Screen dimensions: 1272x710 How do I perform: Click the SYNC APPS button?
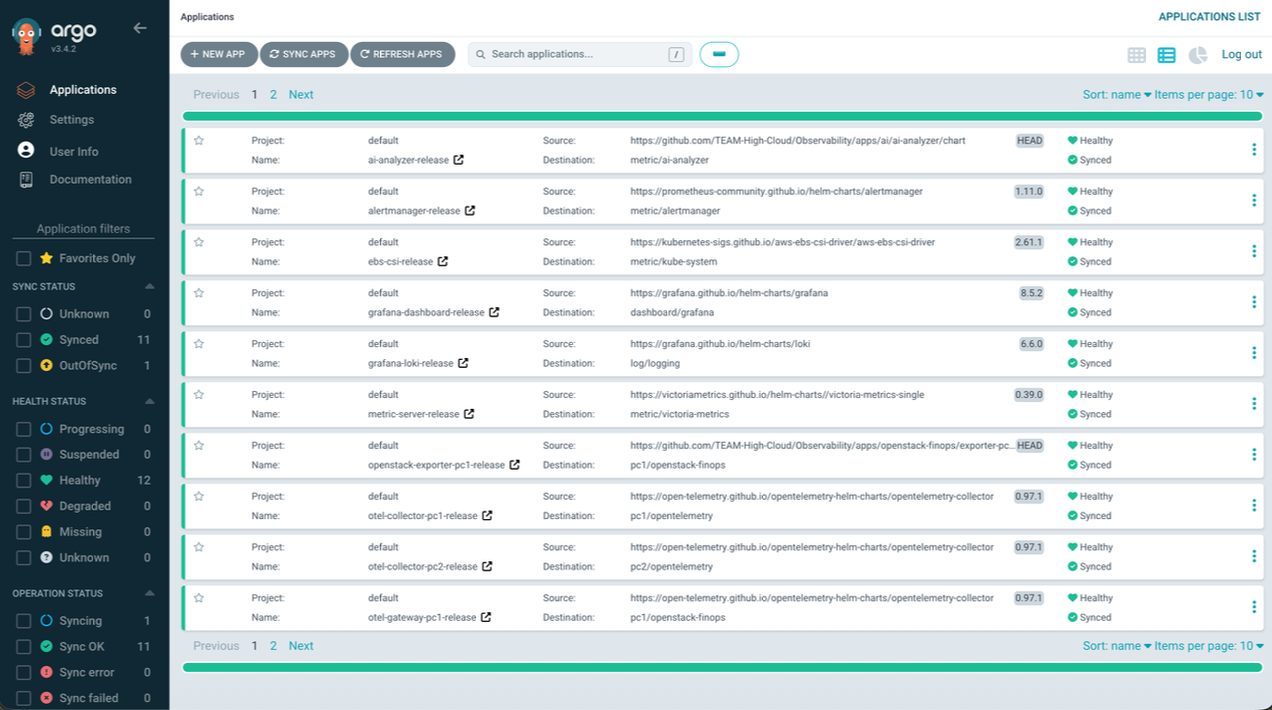(304, 55)
